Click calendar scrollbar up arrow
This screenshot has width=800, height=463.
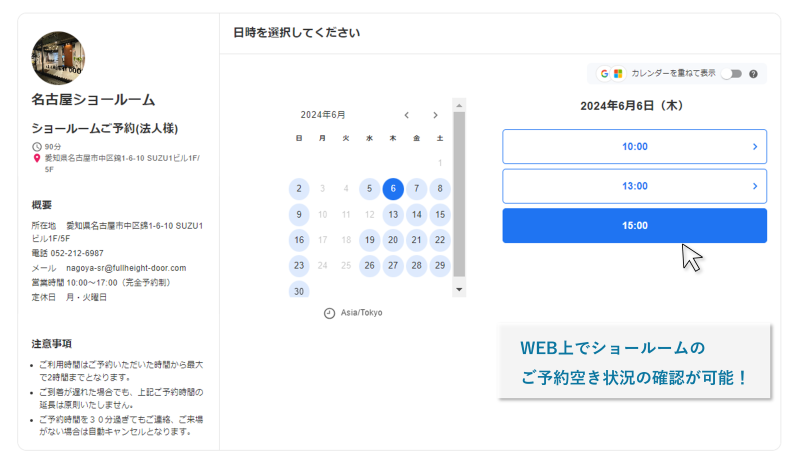tap(459, 106)
